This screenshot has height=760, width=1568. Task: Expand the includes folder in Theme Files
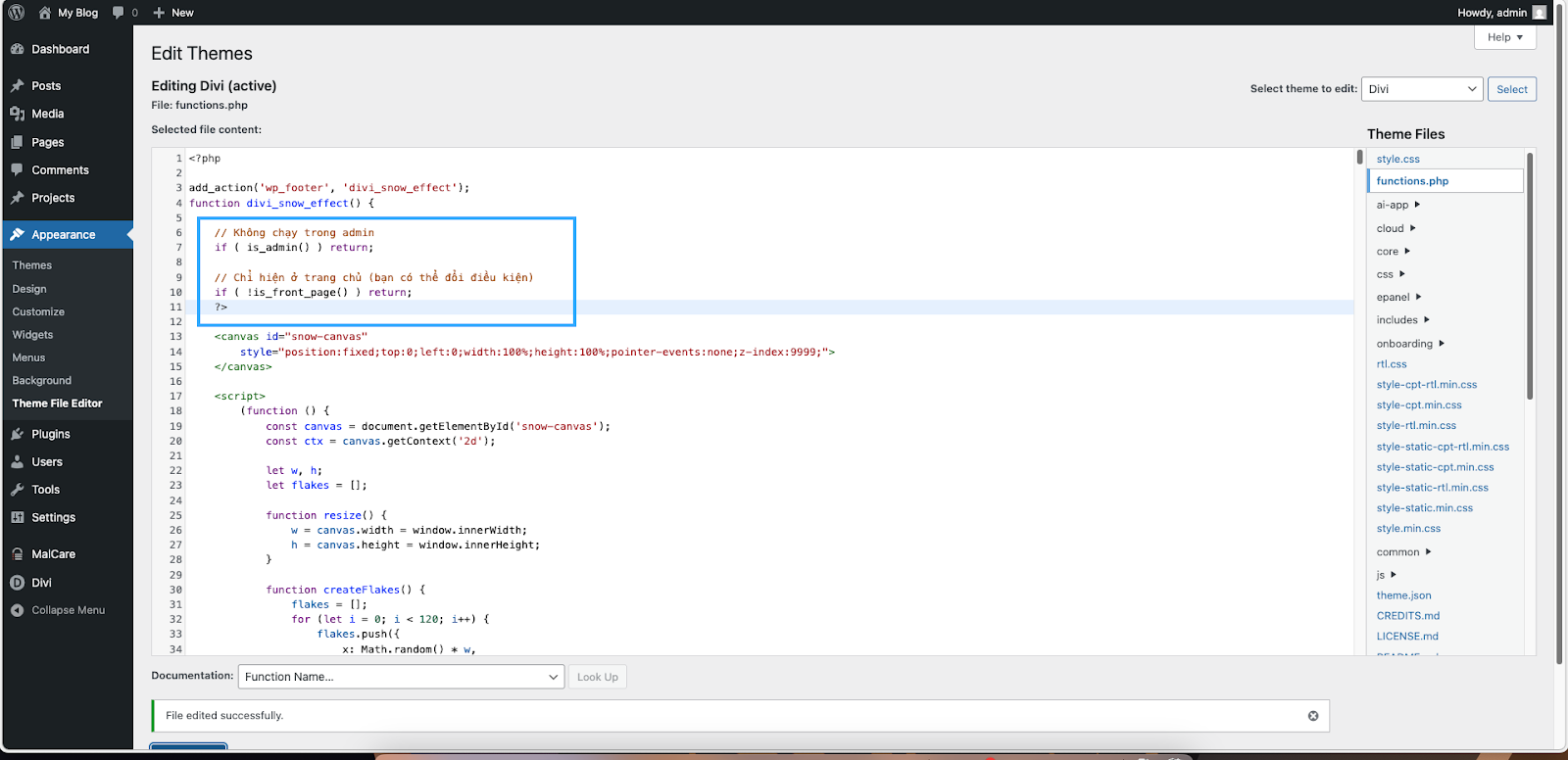pyautogui.click(x=1402, y=320)
